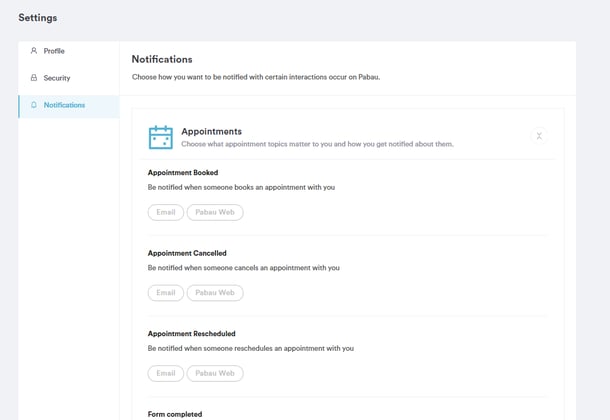Switch to the Security settings tab
Viewport: 610px width, 420px height.
click(56, 78)
